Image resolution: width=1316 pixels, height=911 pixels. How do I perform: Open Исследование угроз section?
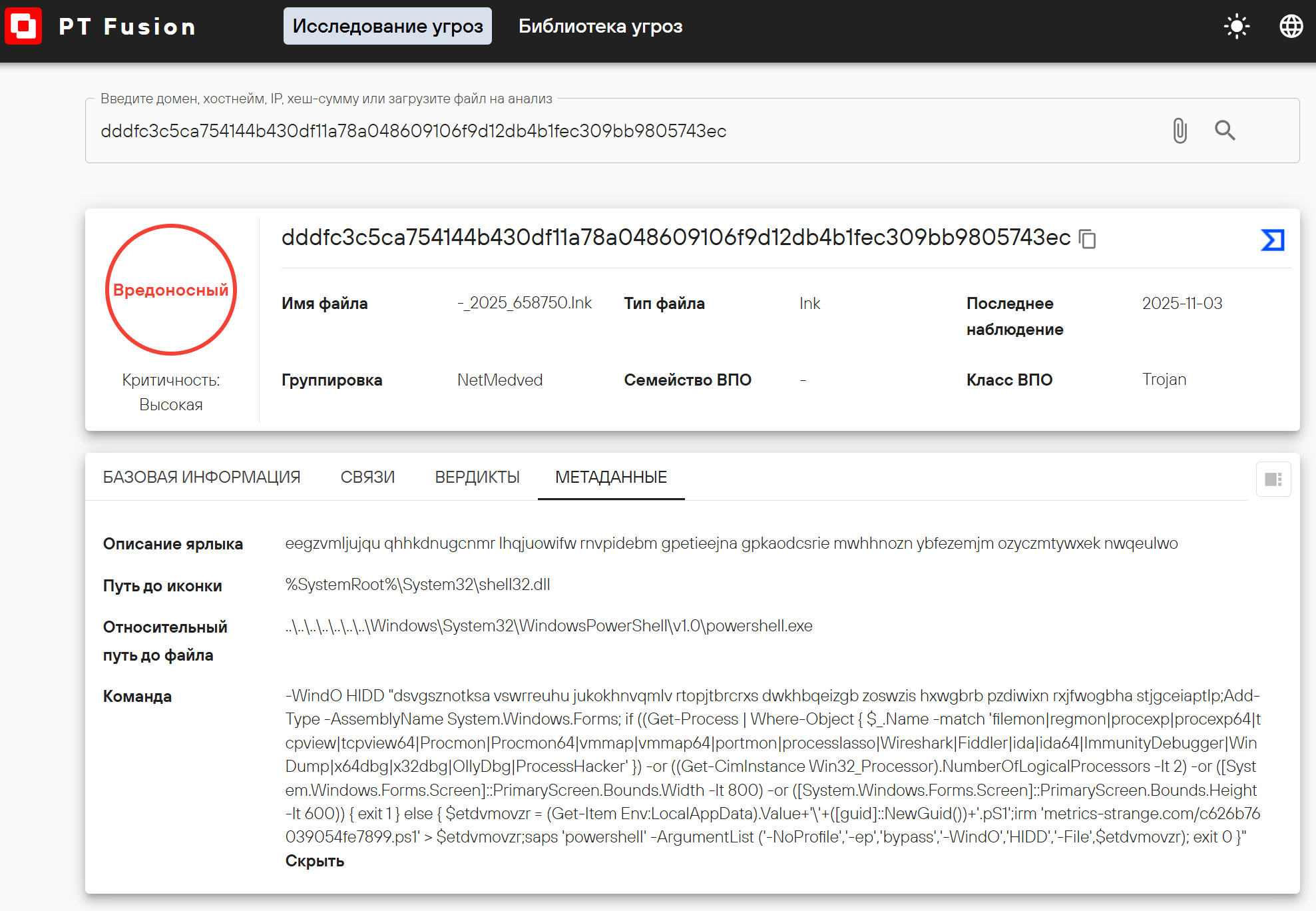[x=387, y=27]
